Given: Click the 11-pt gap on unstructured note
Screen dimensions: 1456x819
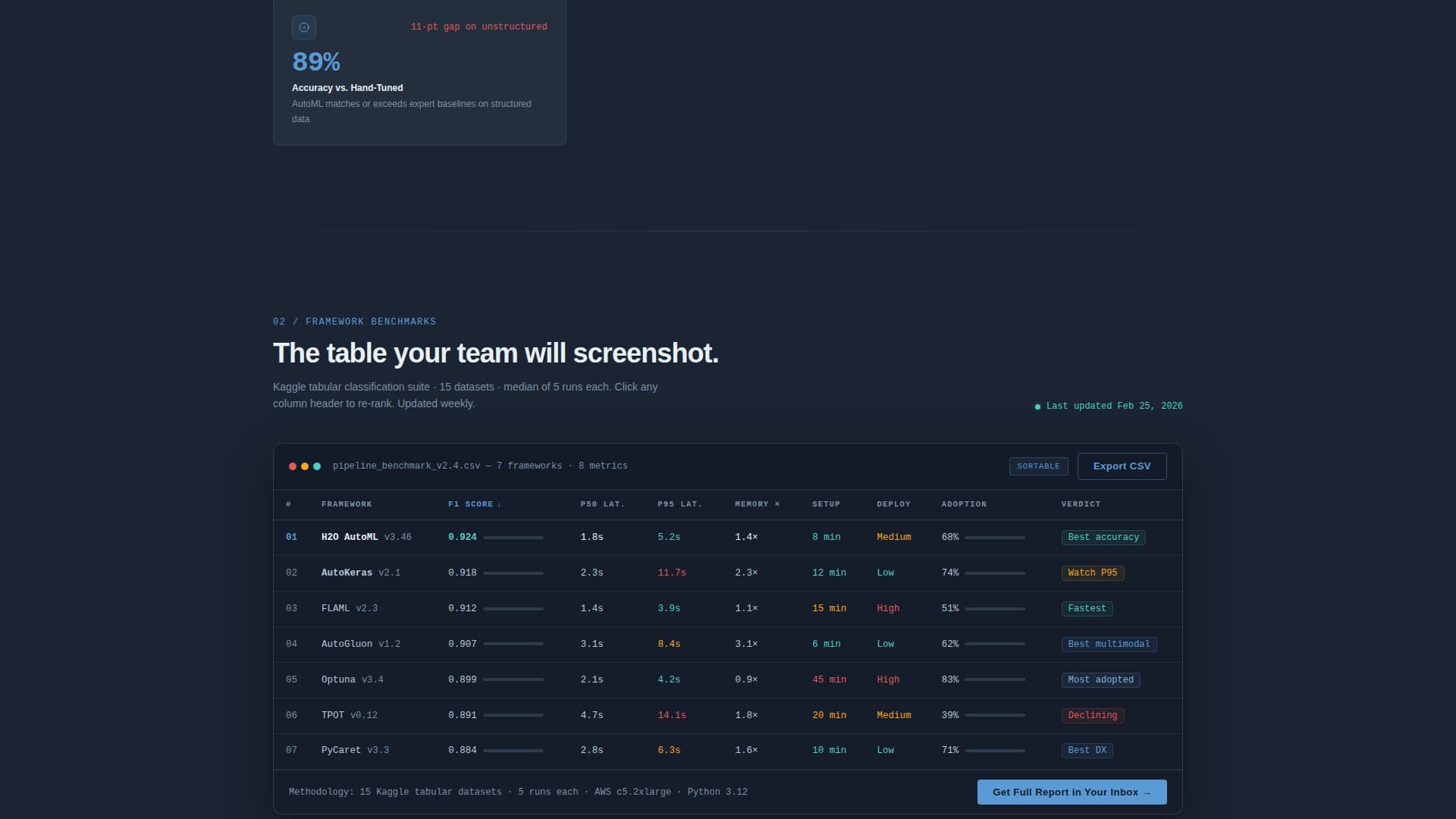Looking at the screenshot, I should [x=479, y=27].
